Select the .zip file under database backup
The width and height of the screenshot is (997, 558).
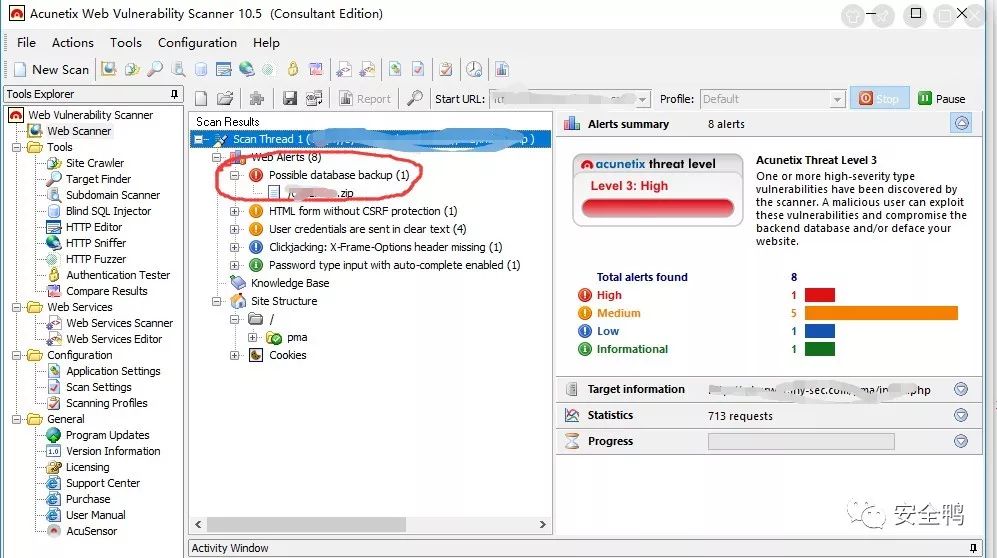[320, 193]
